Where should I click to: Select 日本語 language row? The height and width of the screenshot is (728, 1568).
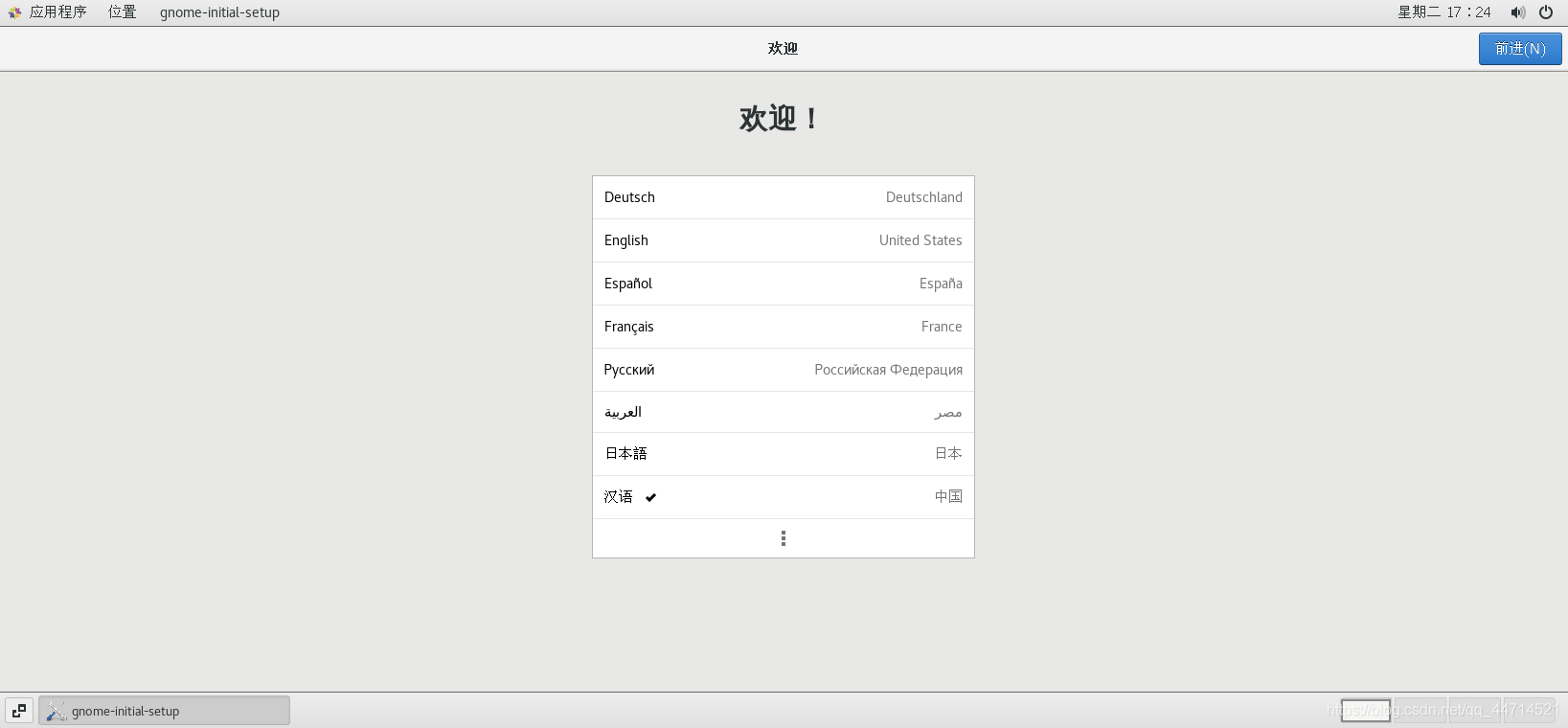784,454
